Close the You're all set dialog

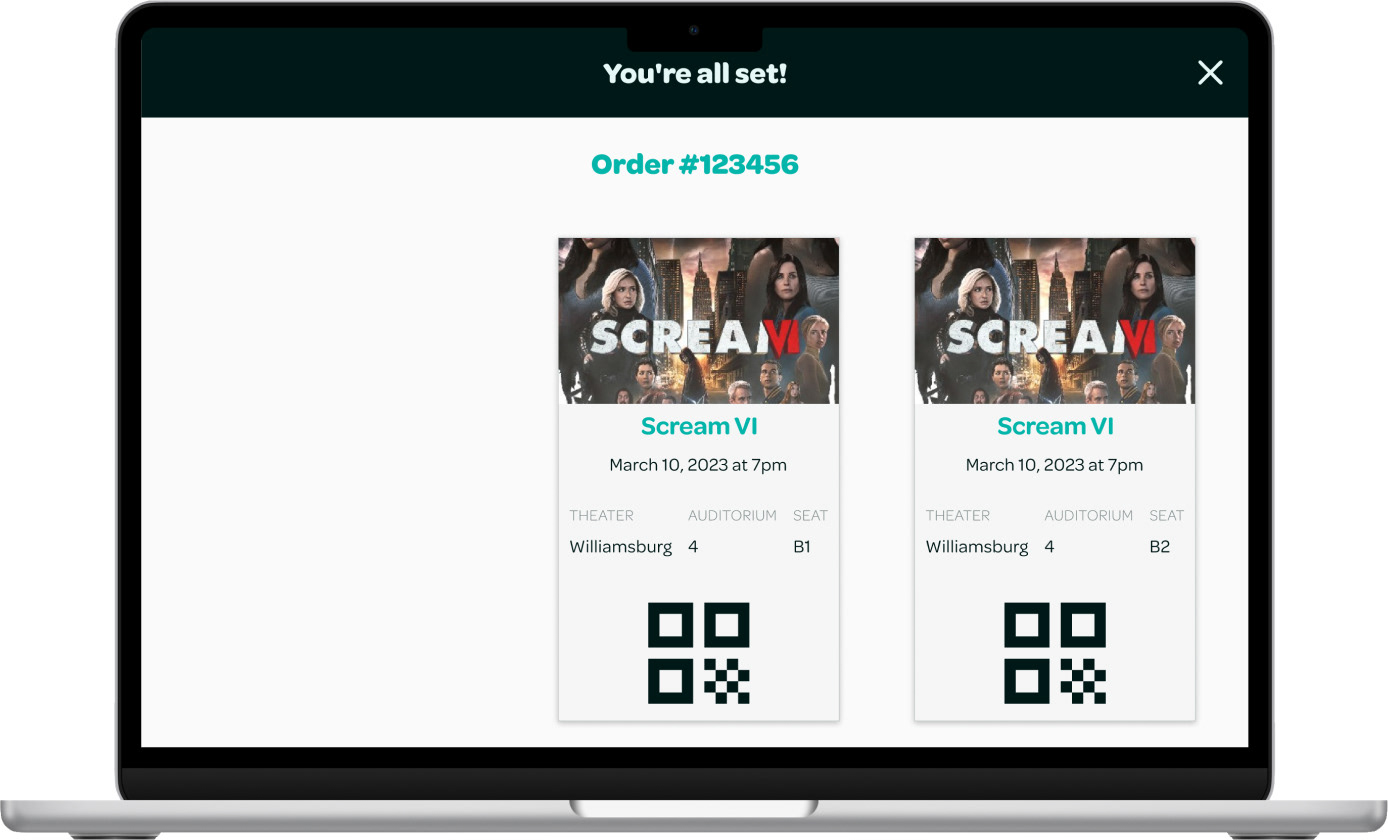(x=1210, y=72)
